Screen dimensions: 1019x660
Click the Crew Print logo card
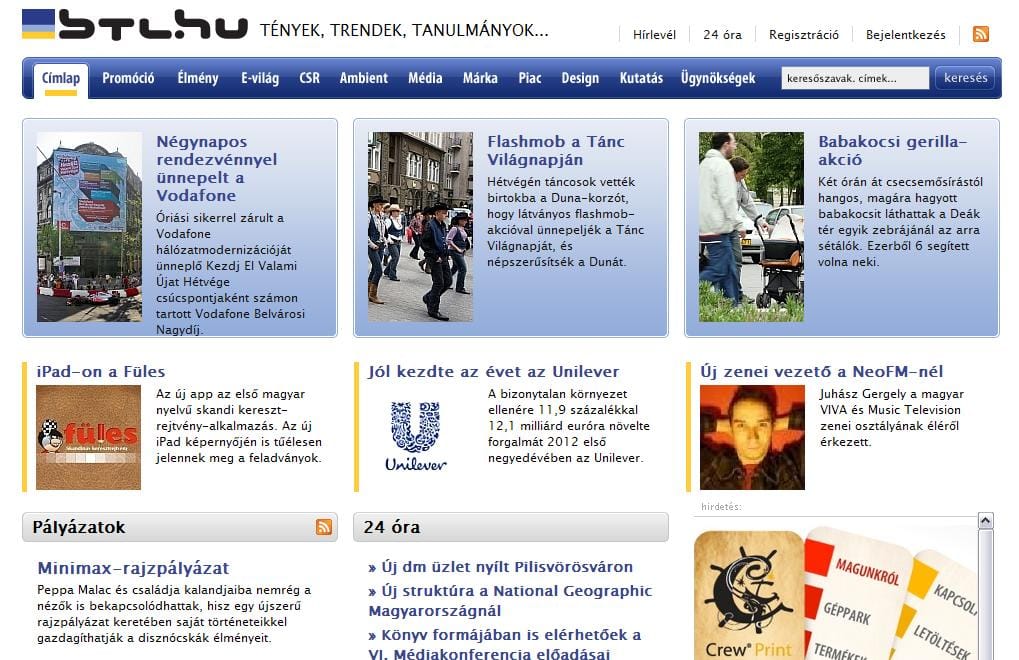point(749,596)
